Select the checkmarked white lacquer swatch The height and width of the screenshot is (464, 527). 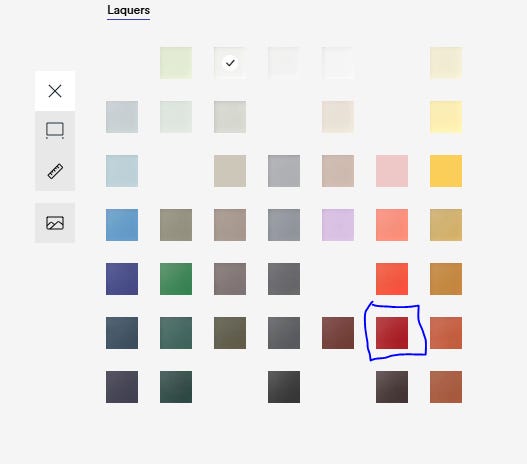[x=230, y=63]
